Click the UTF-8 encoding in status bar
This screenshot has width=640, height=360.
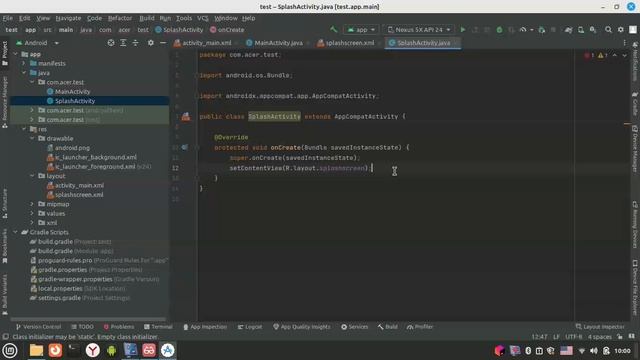[x=573, y=337]
